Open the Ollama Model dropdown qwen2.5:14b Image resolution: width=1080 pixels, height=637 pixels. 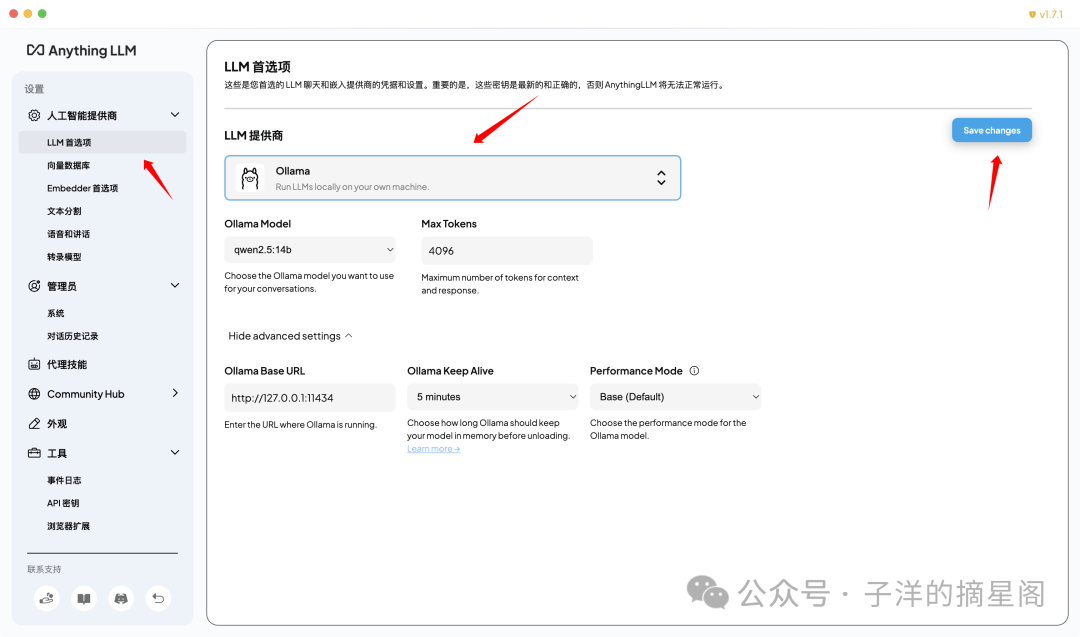(310, 250)
